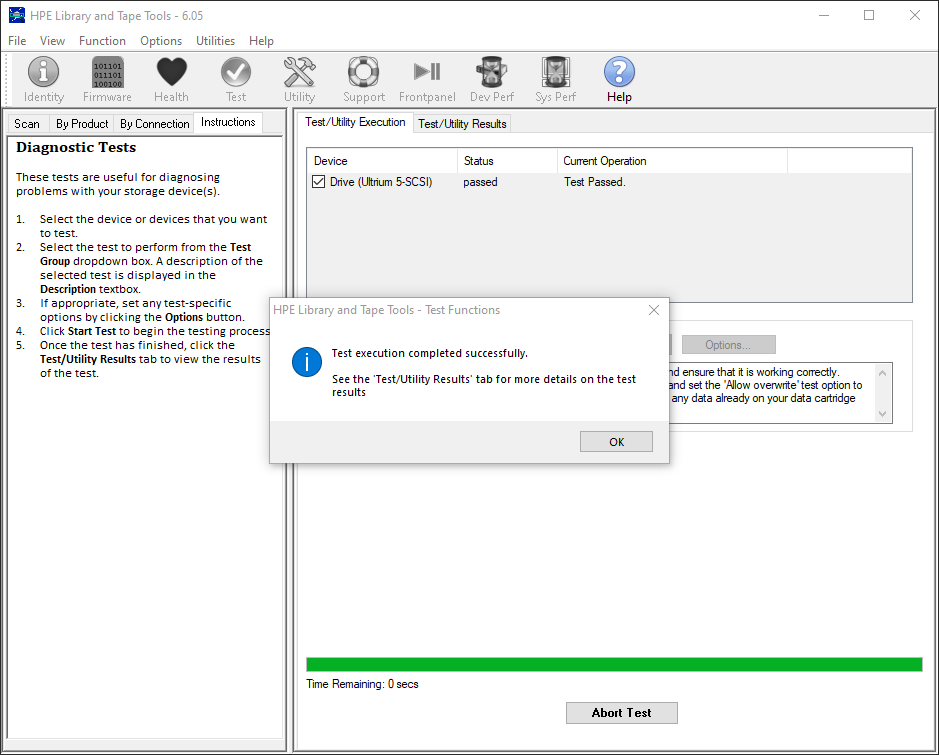Open the Utility tools icon

point(299,79)
